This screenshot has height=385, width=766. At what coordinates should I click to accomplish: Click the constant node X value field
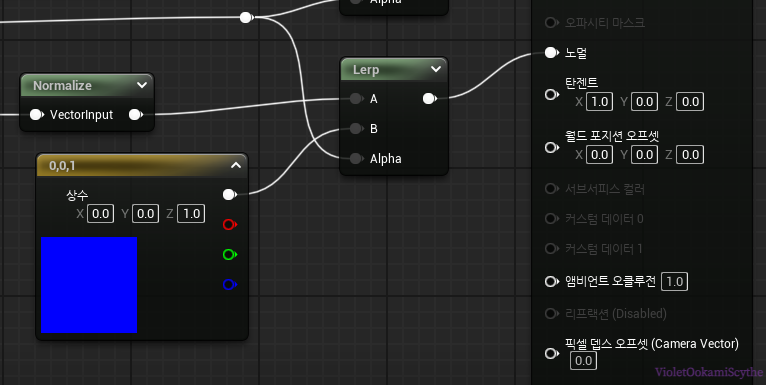pos(101,214)
